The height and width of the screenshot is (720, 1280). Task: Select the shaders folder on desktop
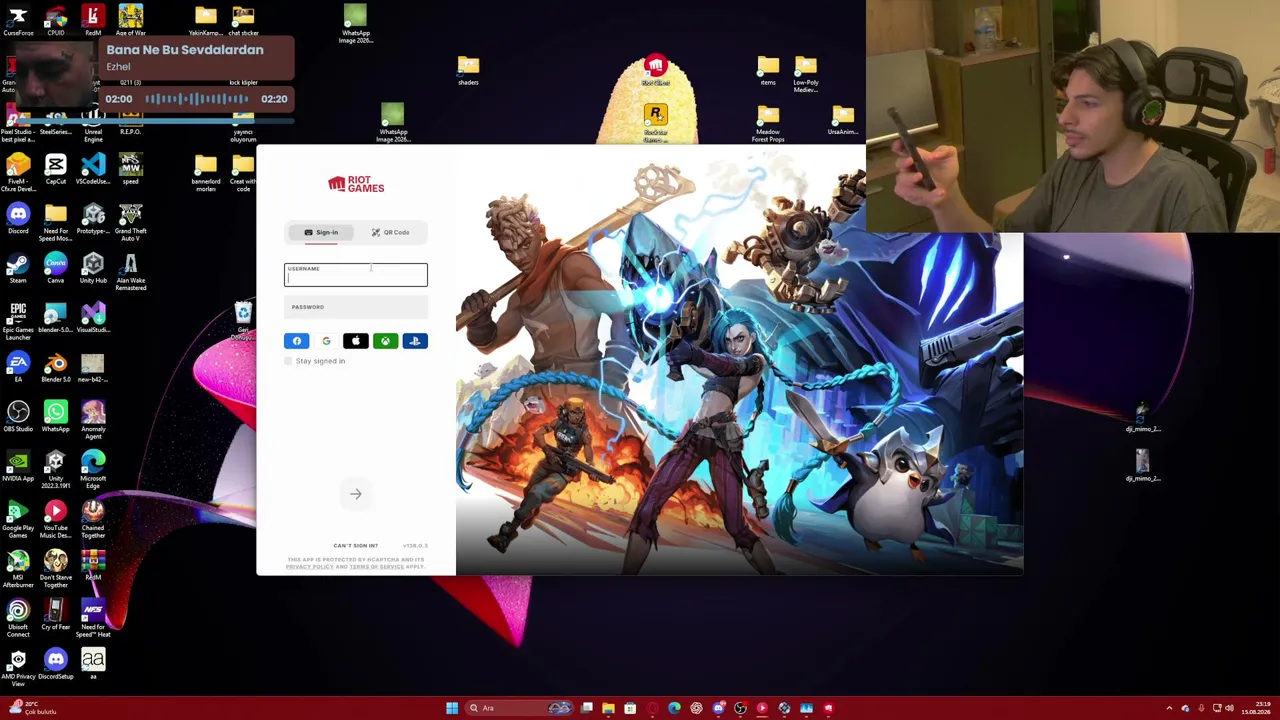pyautogui.click(x=468, y=70)
